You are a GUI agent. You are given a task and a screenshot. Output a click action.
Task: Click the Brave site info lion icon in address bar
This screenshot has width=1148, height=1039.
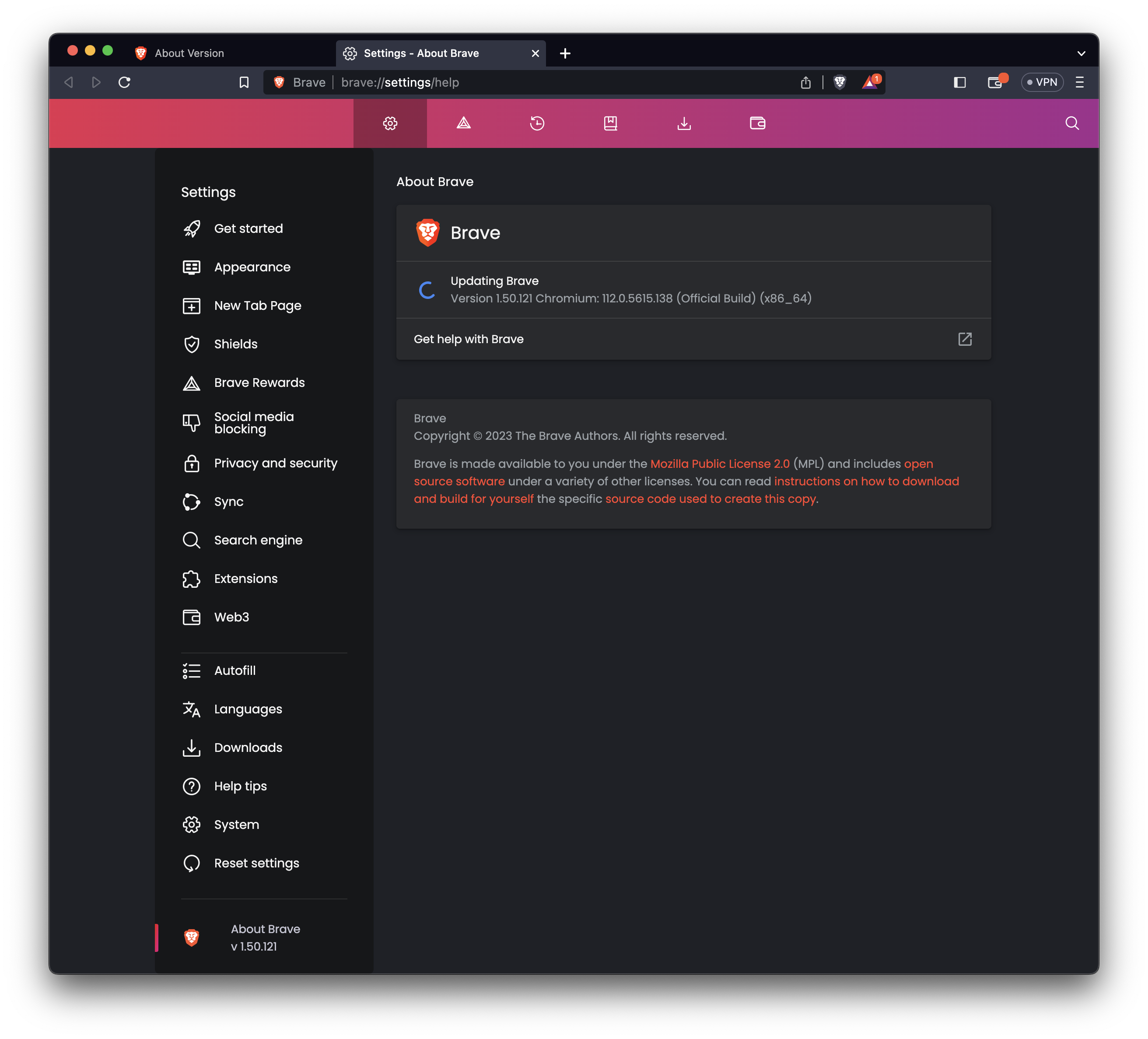279,82
